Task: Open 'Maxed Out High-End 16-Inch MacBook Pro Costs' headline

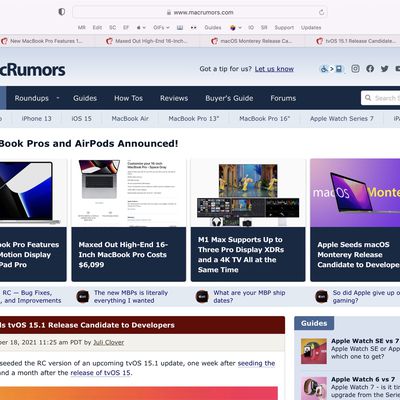Action: tap(123, 255)
